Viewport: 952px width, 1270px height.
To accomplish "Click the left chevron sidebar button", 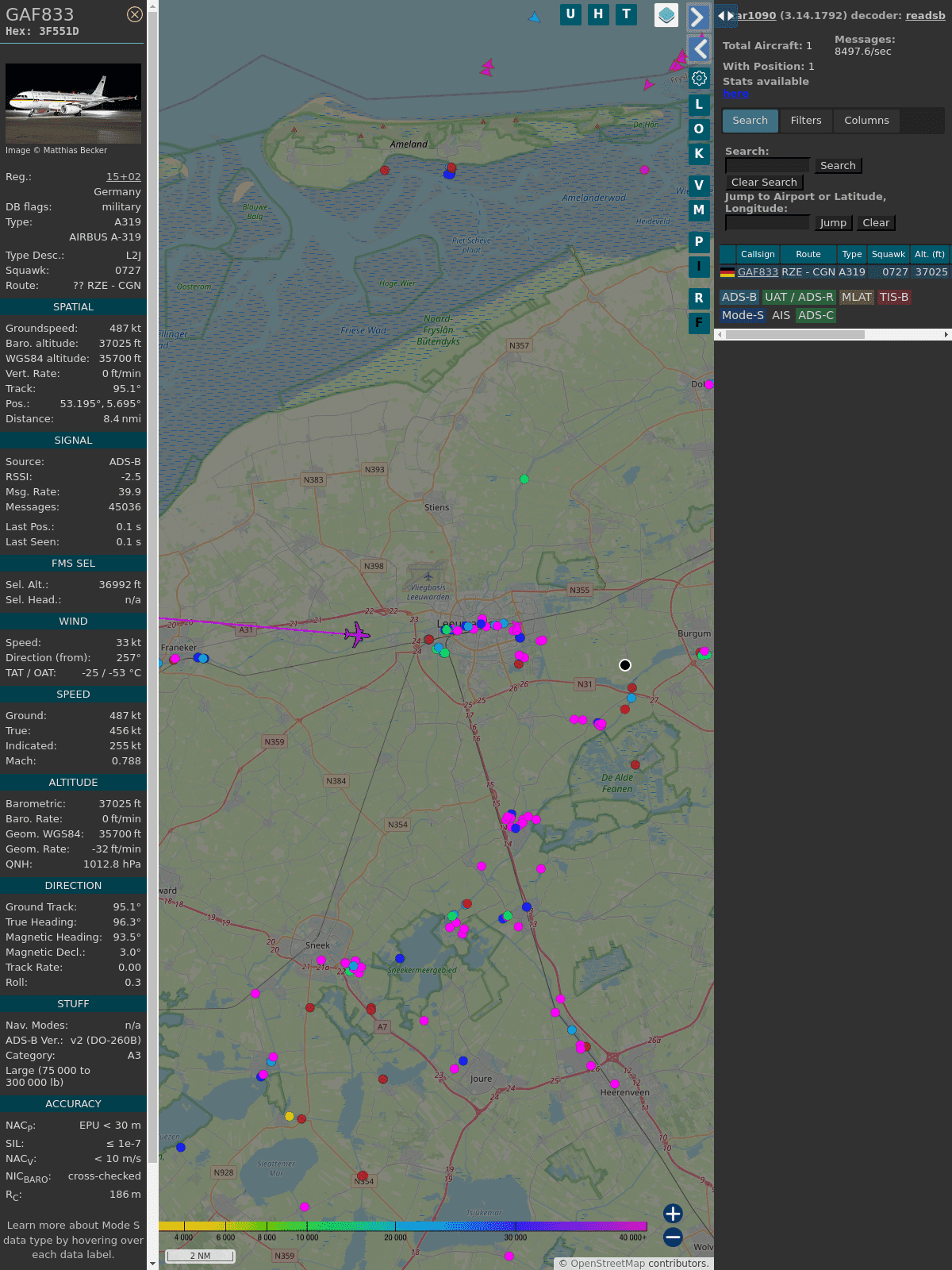I will click(698, 49).
